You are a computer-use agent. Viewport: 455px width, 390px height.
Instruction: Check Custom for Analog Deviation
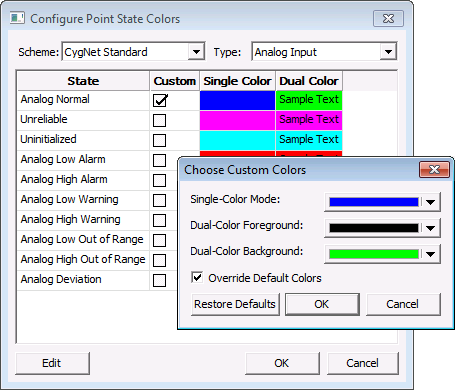coord(159,280)
